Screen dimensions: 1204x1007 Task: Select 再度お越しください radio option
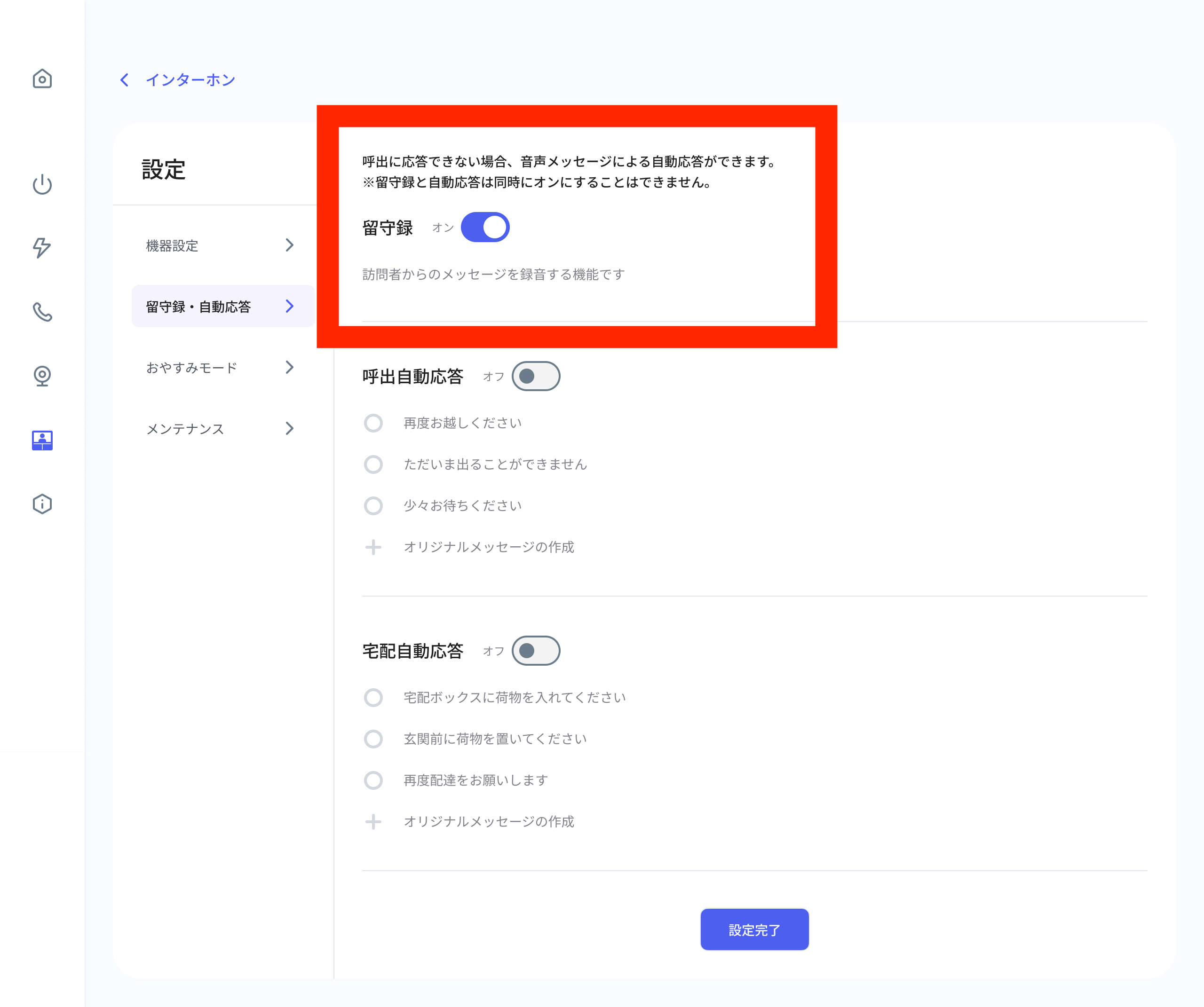pyautogui.click(x=373, y=424)
